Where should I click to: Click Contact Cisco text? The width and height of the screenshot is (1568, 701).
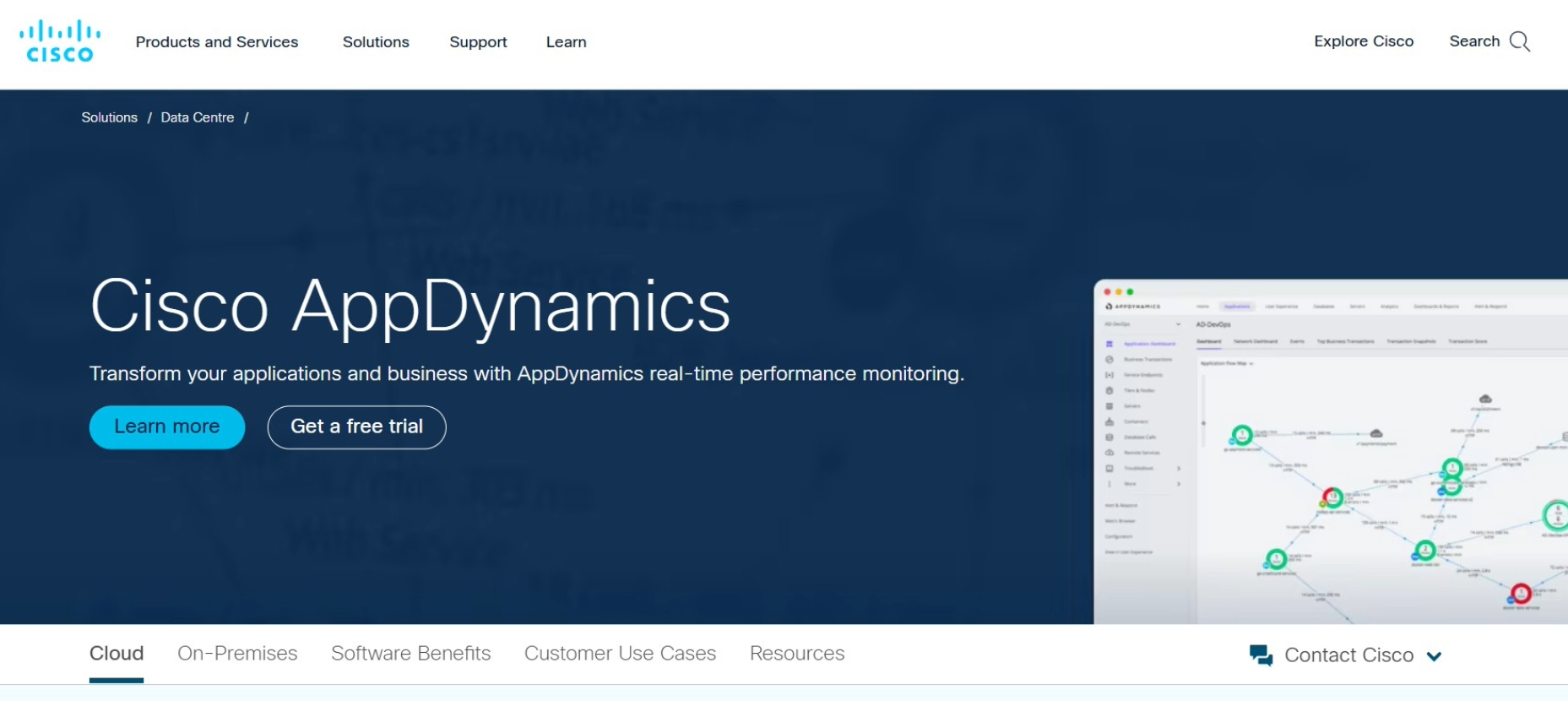1348,655
